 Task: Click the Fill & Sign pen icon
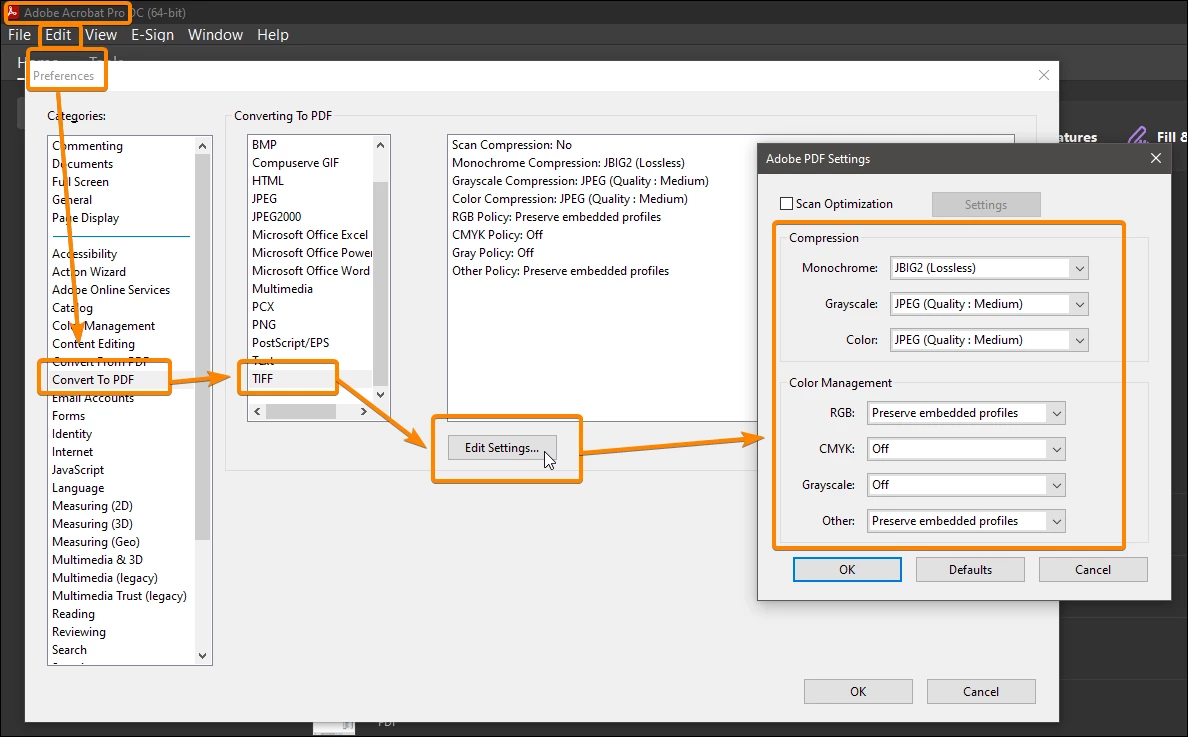coord(1137,136)
